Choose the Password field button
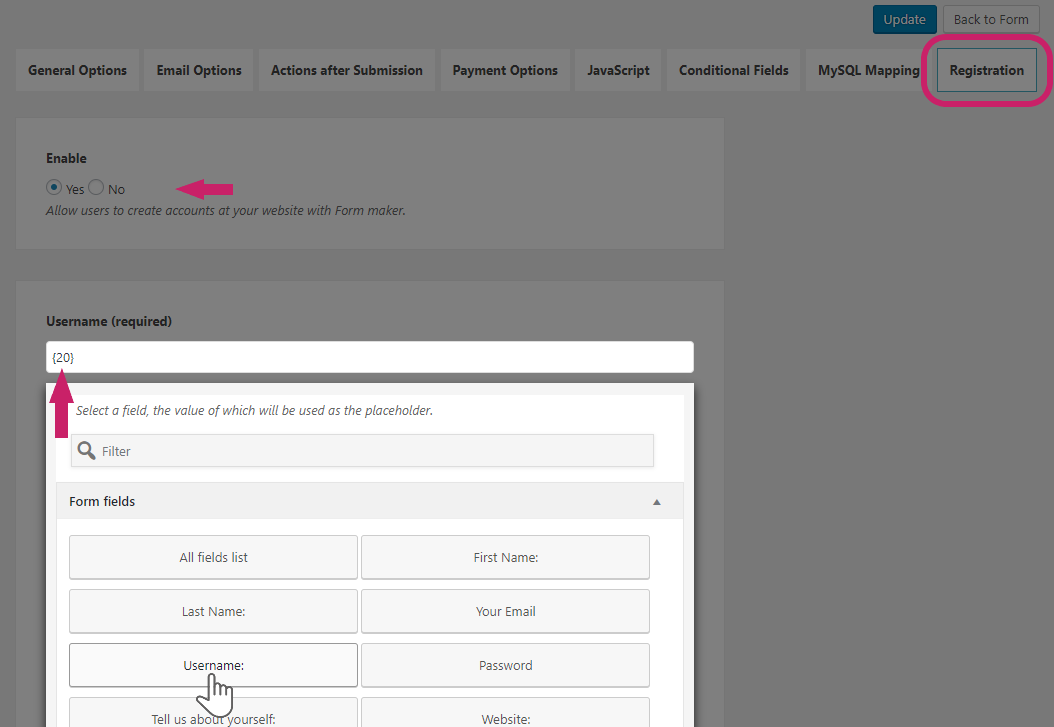The image size is (1054, 727). [x=505, y=665]
